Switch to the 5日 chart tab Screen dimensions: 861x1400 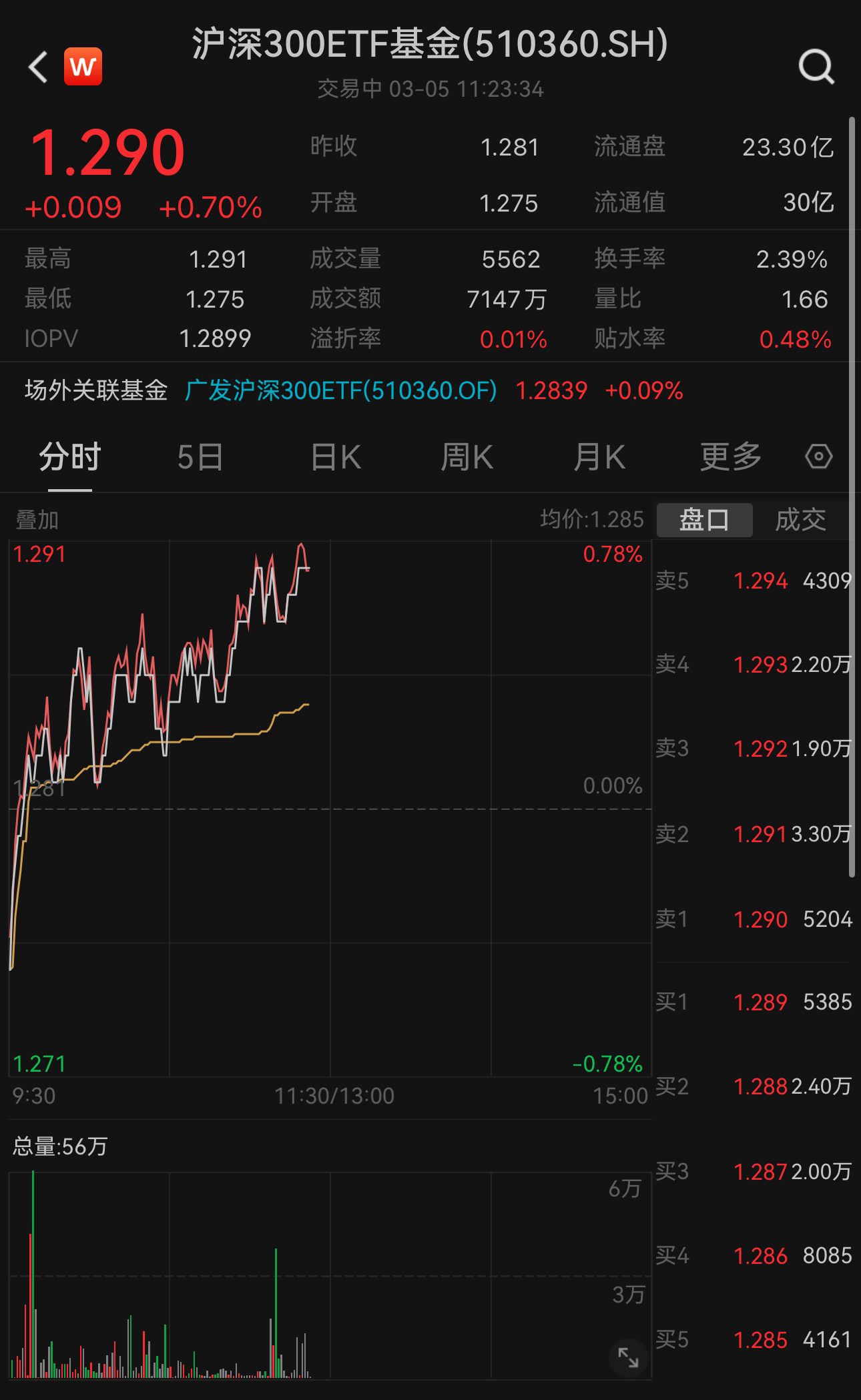200,458
